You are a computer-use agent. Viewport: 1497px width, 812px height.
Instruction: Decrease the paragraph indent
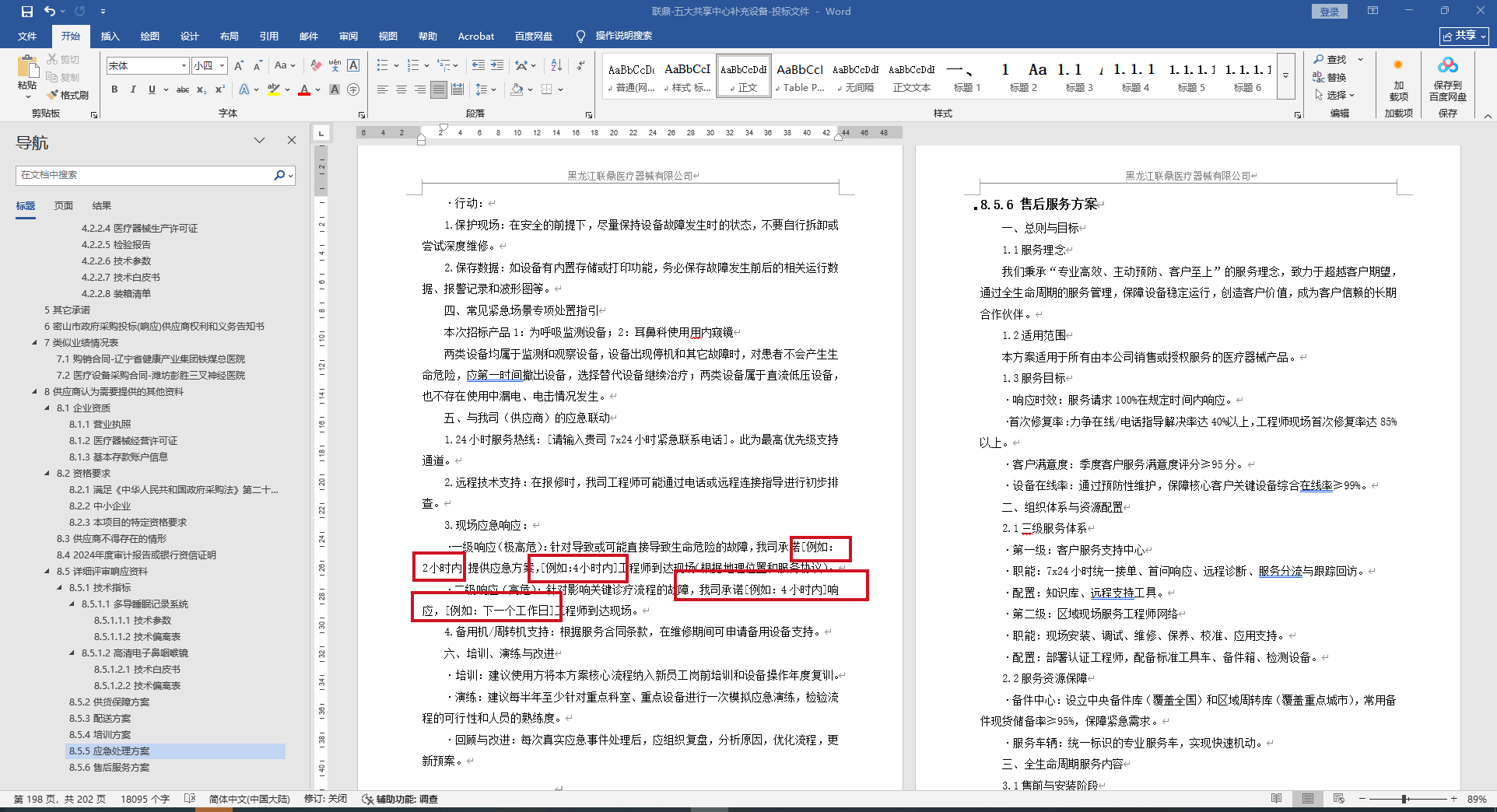point(478,66)
